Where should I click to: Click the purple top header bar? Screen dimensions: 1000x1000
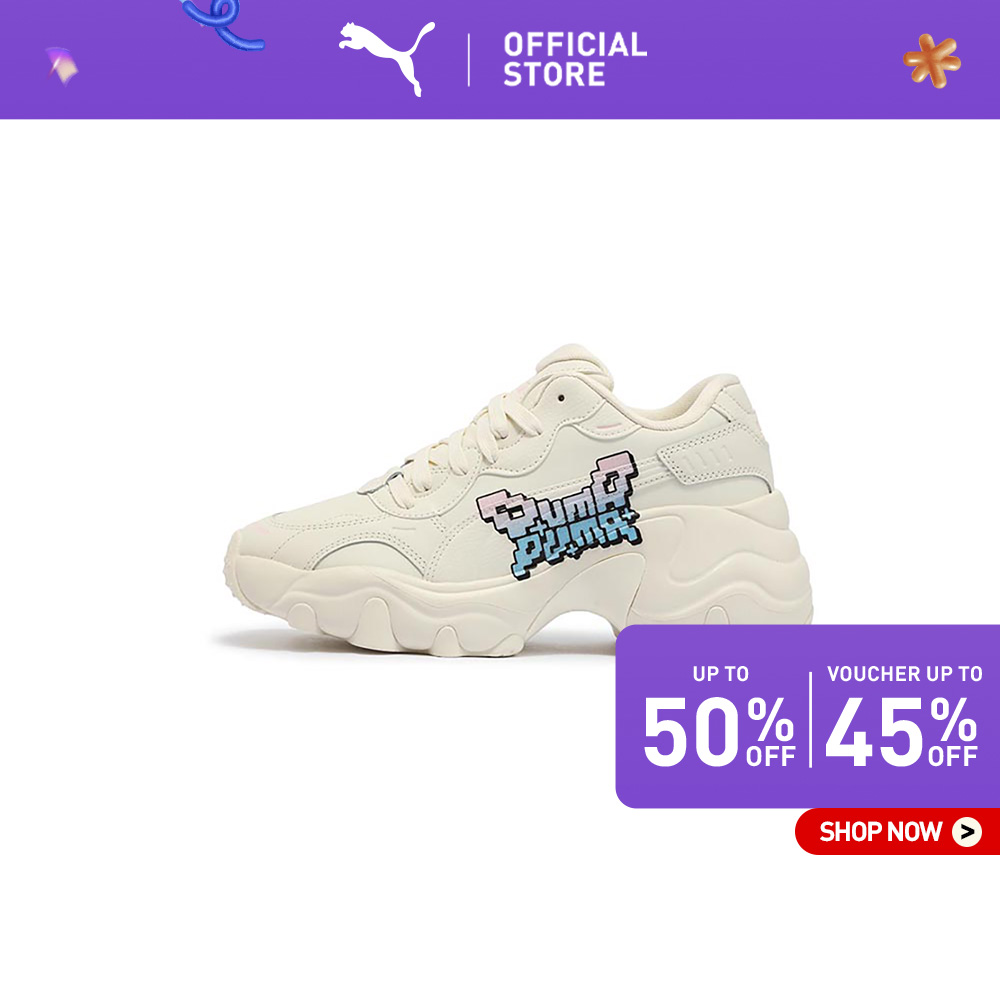(500, 59)
